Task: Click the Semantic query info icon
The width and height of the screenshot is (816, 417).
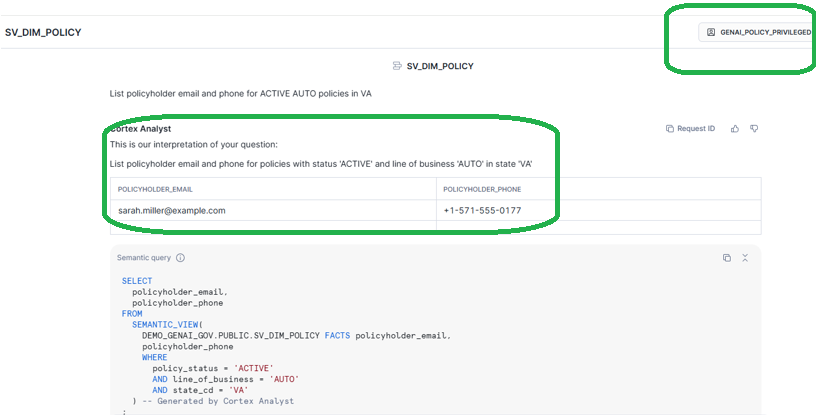Action: [x=181, y=258]
